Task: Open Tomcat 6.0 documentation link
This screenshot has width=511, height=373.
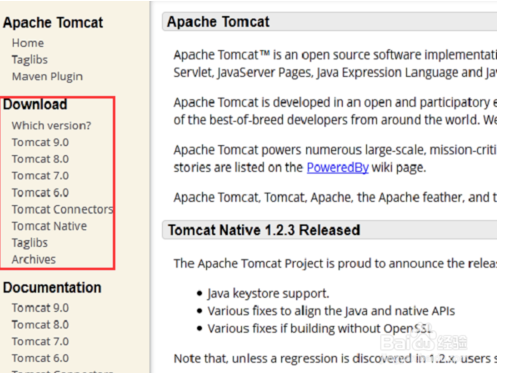Action: [x=40, y=358]
